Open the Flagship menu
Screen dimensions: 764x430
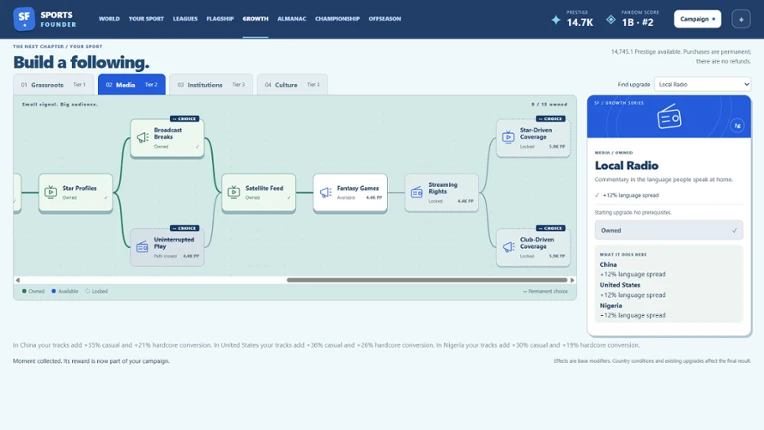pyautogui.click(x=220, y=19)
